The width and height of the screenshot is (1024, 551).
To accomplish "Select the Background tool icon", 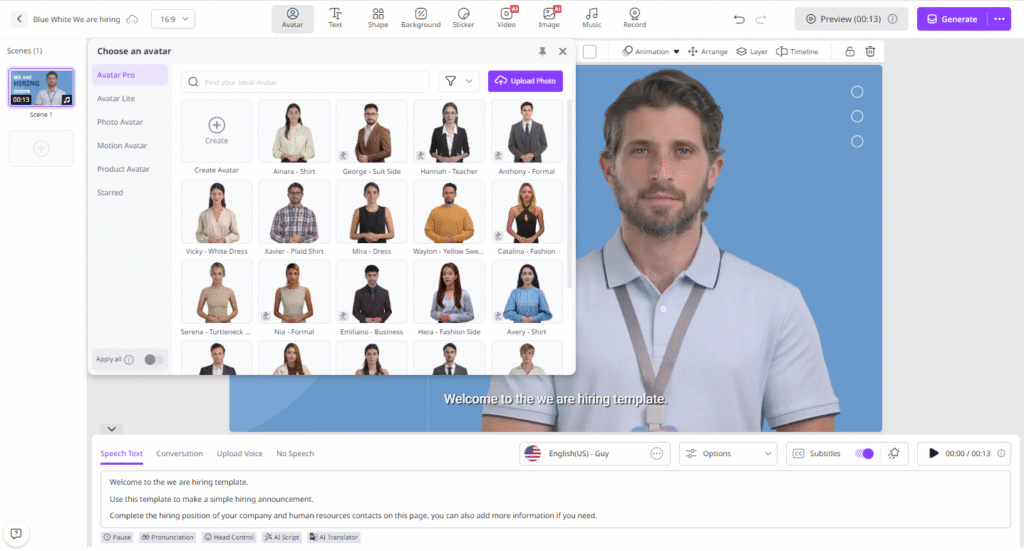I will click(x=420, y=18).
